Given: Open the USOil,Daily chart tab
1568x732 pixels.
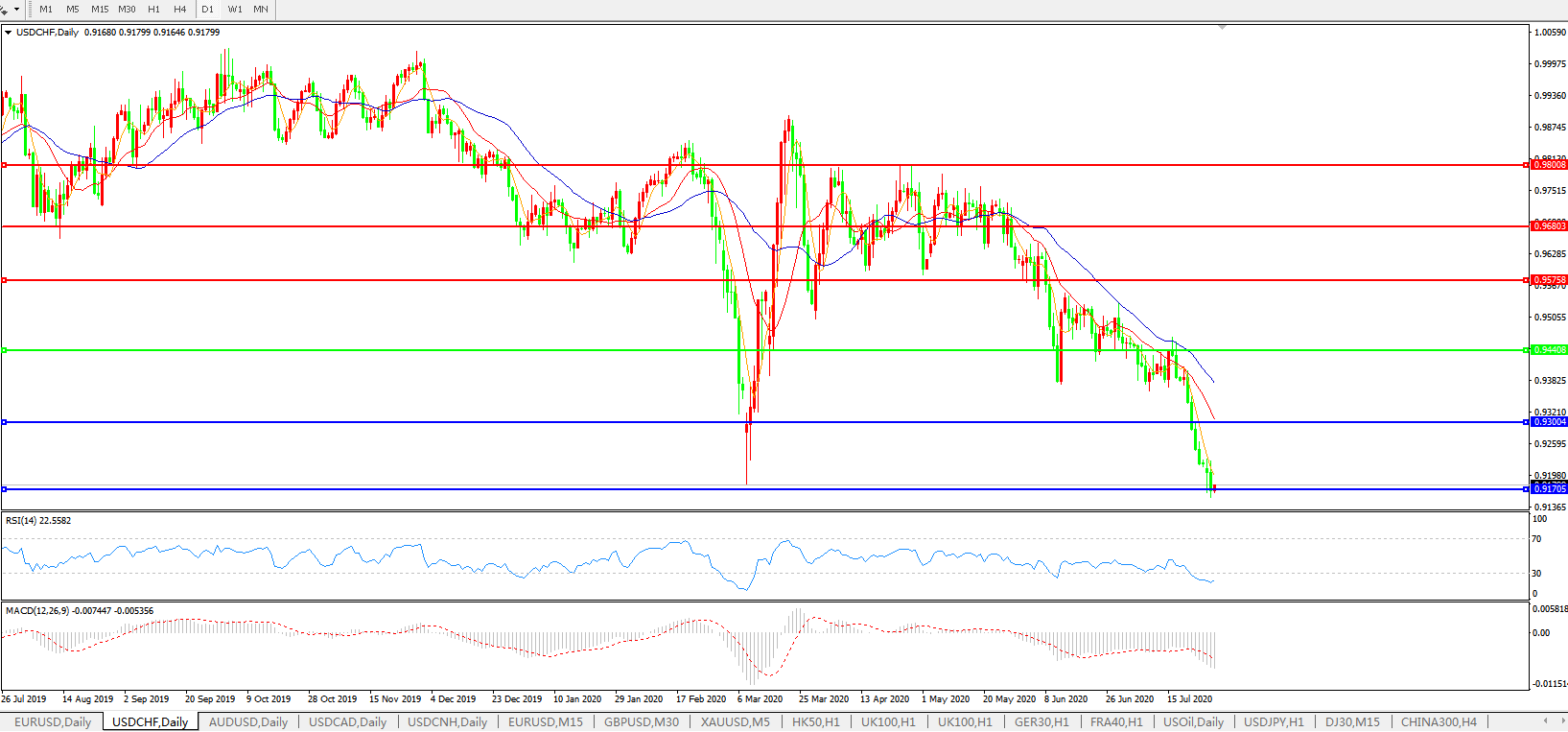Looking at the screenshot, I should click(x=1193, y=721).
